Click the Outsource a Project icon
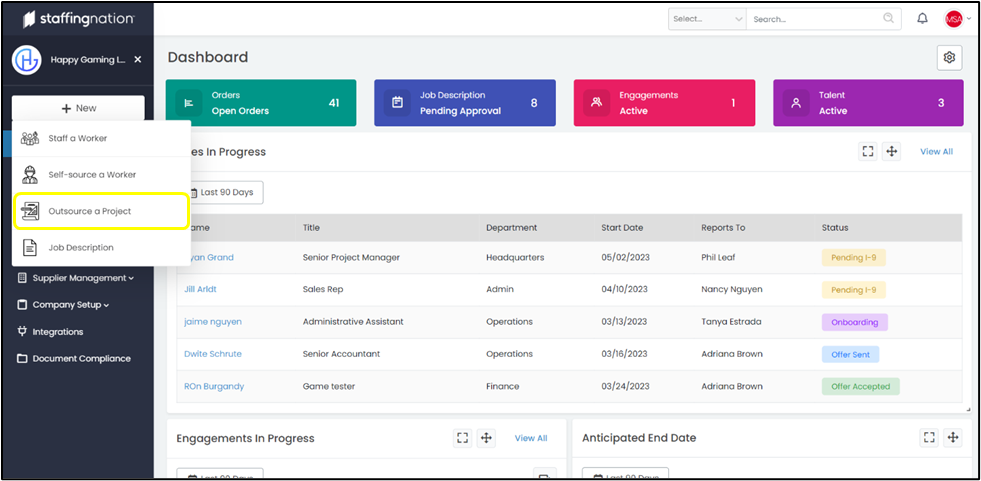Image resolution: width=981 pixels, height=481 pixels. pyautogui.click(x=29, y=211)
